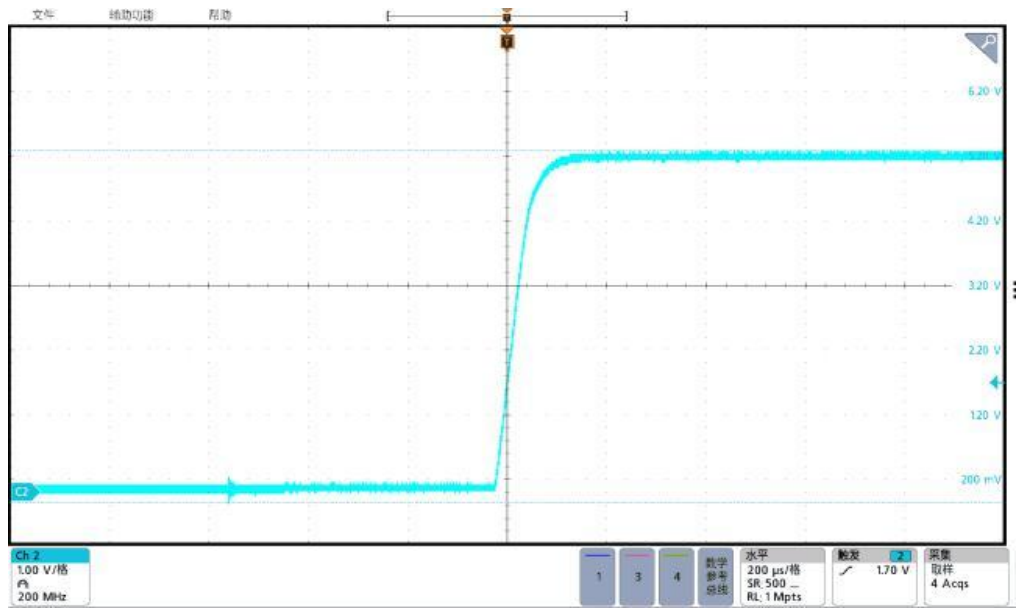Viewport: 1024px width, 616px height.
Task: Open the 触发 (Trigger) settings badge
Action: [x=874, y=577]
